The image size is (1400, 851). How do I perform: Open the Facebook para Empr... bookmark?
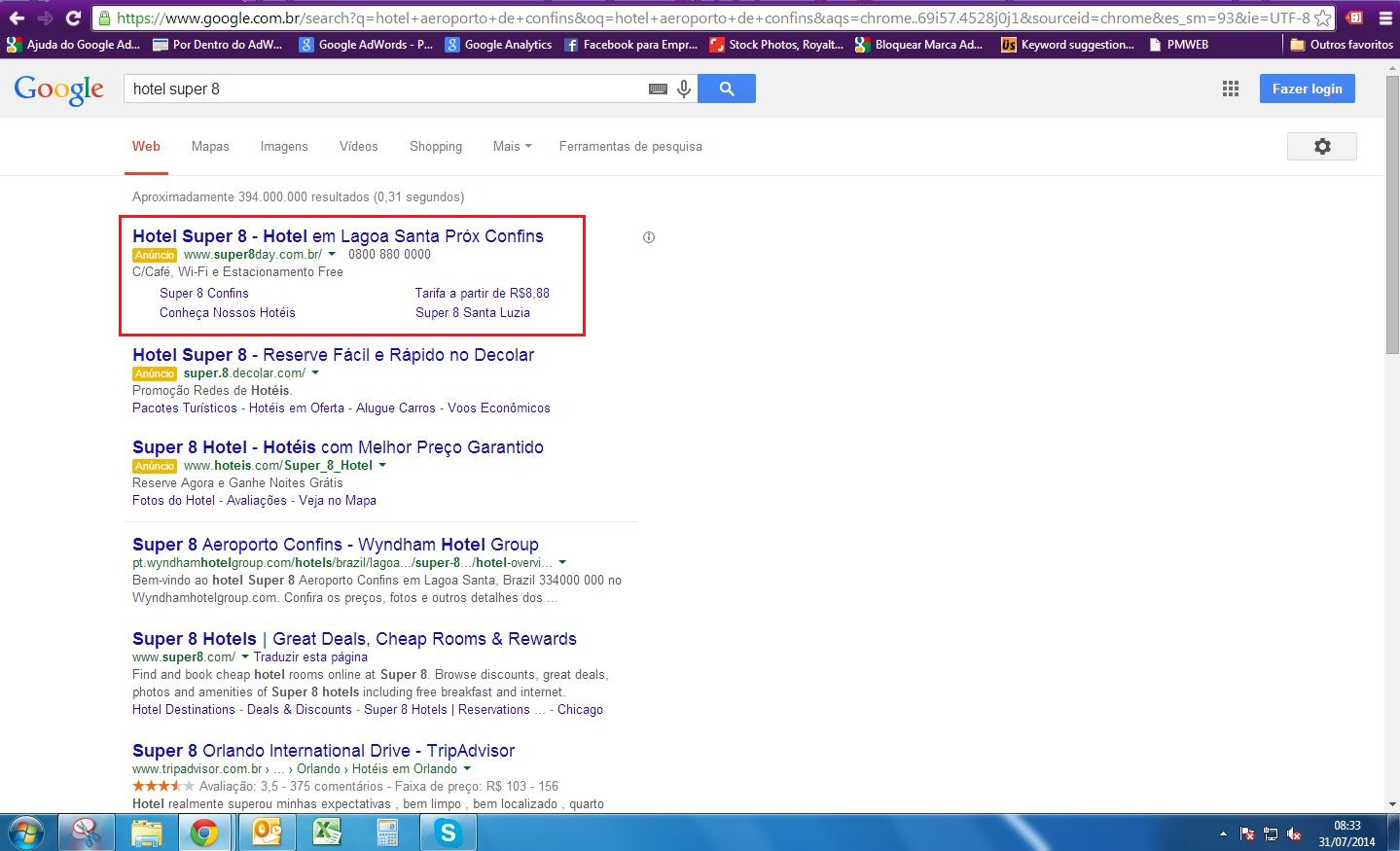(x=630, y=45)
